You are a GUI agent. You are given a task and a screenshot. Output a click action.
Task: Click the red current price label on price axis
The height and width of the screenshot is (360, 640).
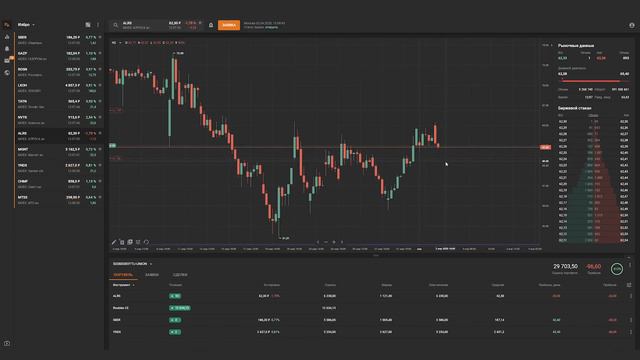click(x=545, y=147)
